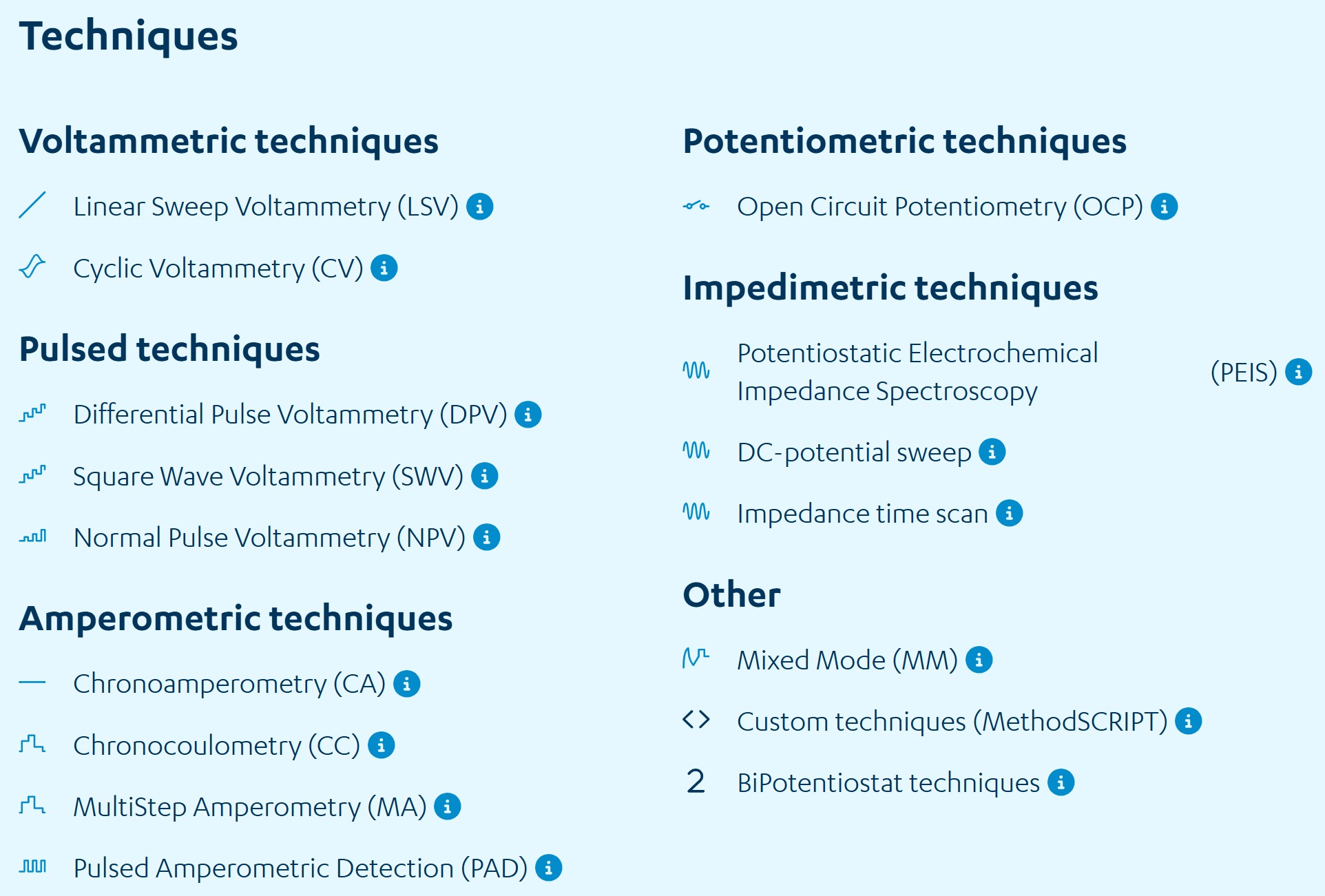Show info for PEIS technique

tap(1298, 372)
